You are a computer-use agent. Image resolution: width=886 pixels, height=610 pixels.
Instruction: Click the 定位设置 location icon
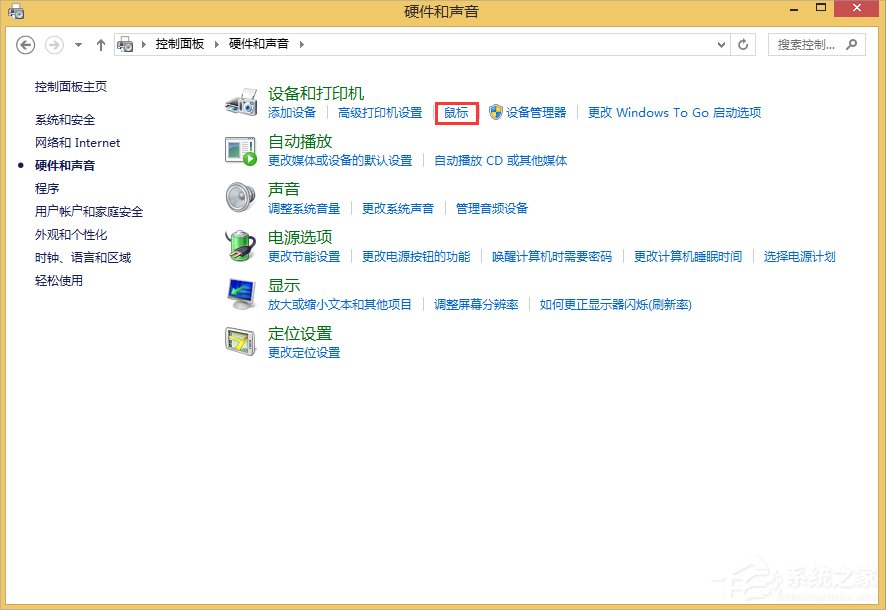pyautogui.click(x=240, y=340)
